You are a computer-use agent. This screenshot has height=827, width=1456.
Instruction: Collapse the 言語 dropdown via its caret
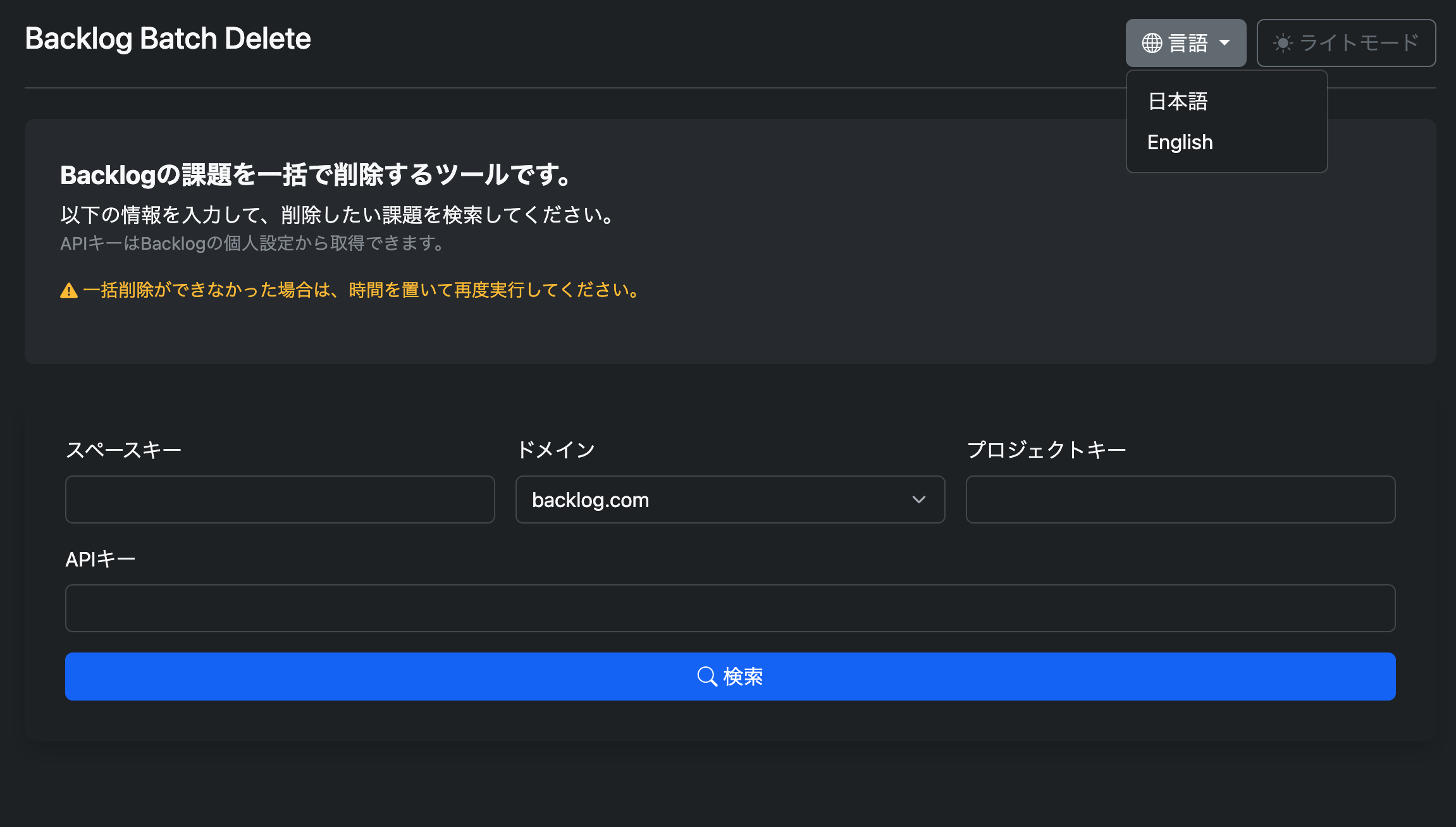pos(1225,43)
